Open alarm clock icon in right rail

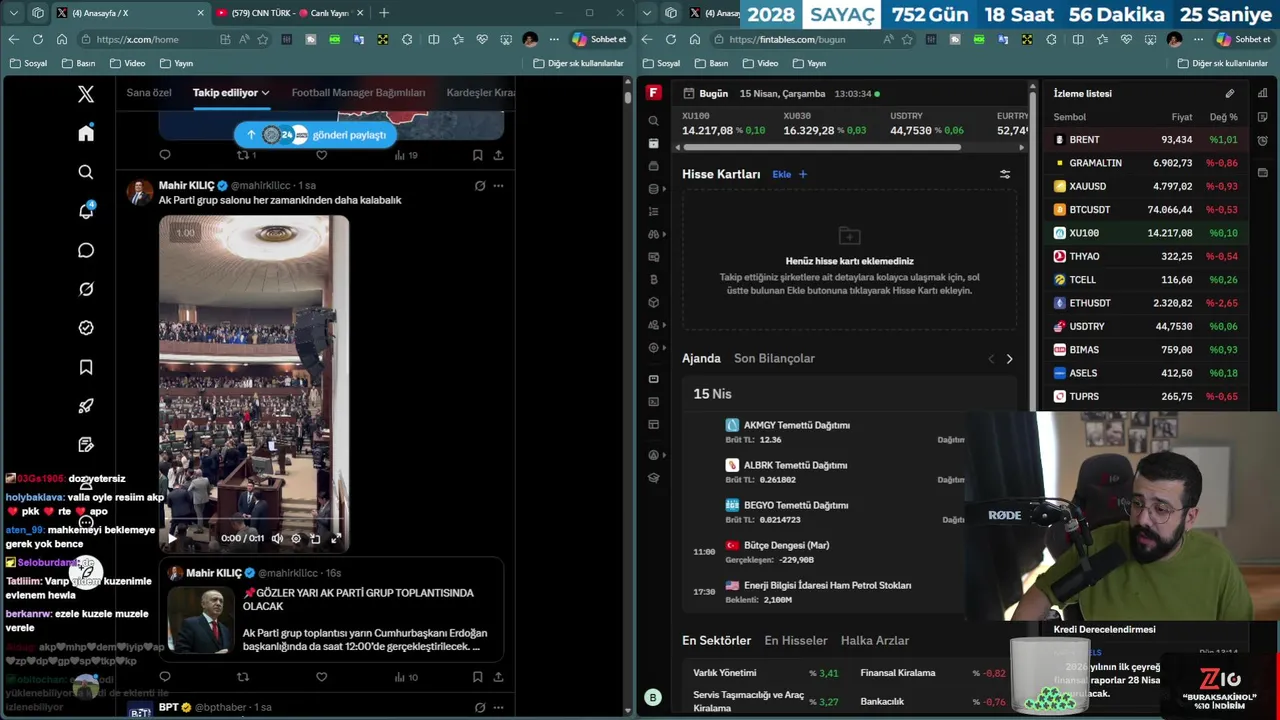(x=1262, y=140)
